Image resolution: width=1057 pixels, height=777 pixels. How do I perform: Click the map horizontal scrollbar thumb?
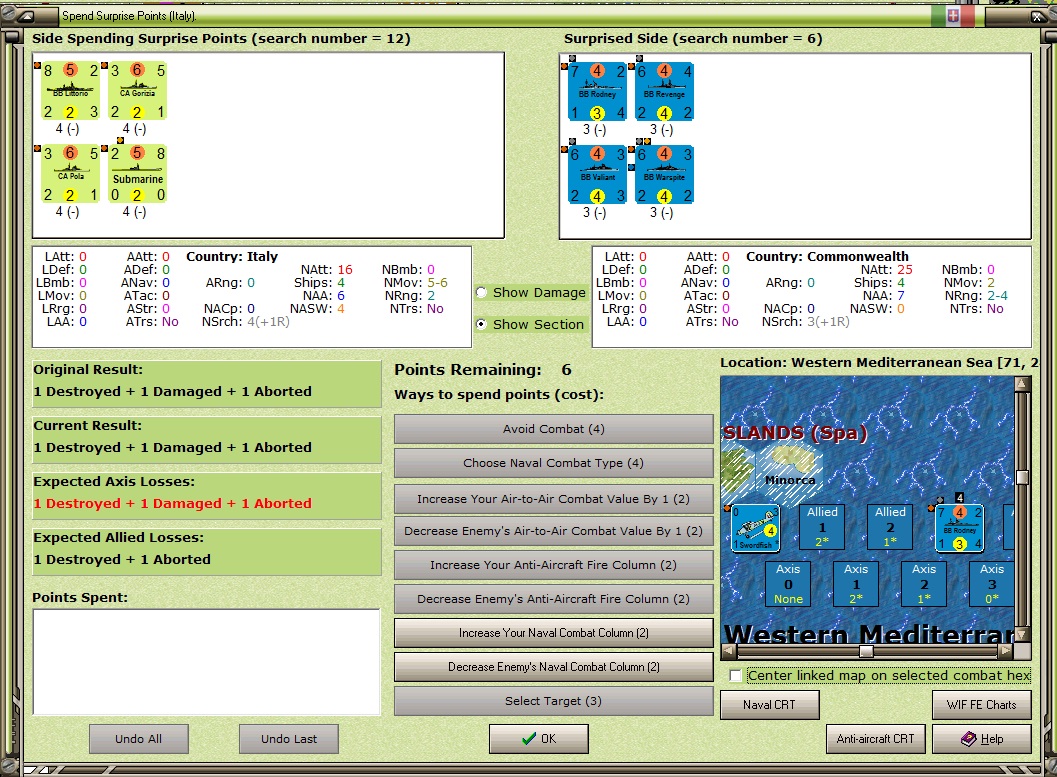866,651
